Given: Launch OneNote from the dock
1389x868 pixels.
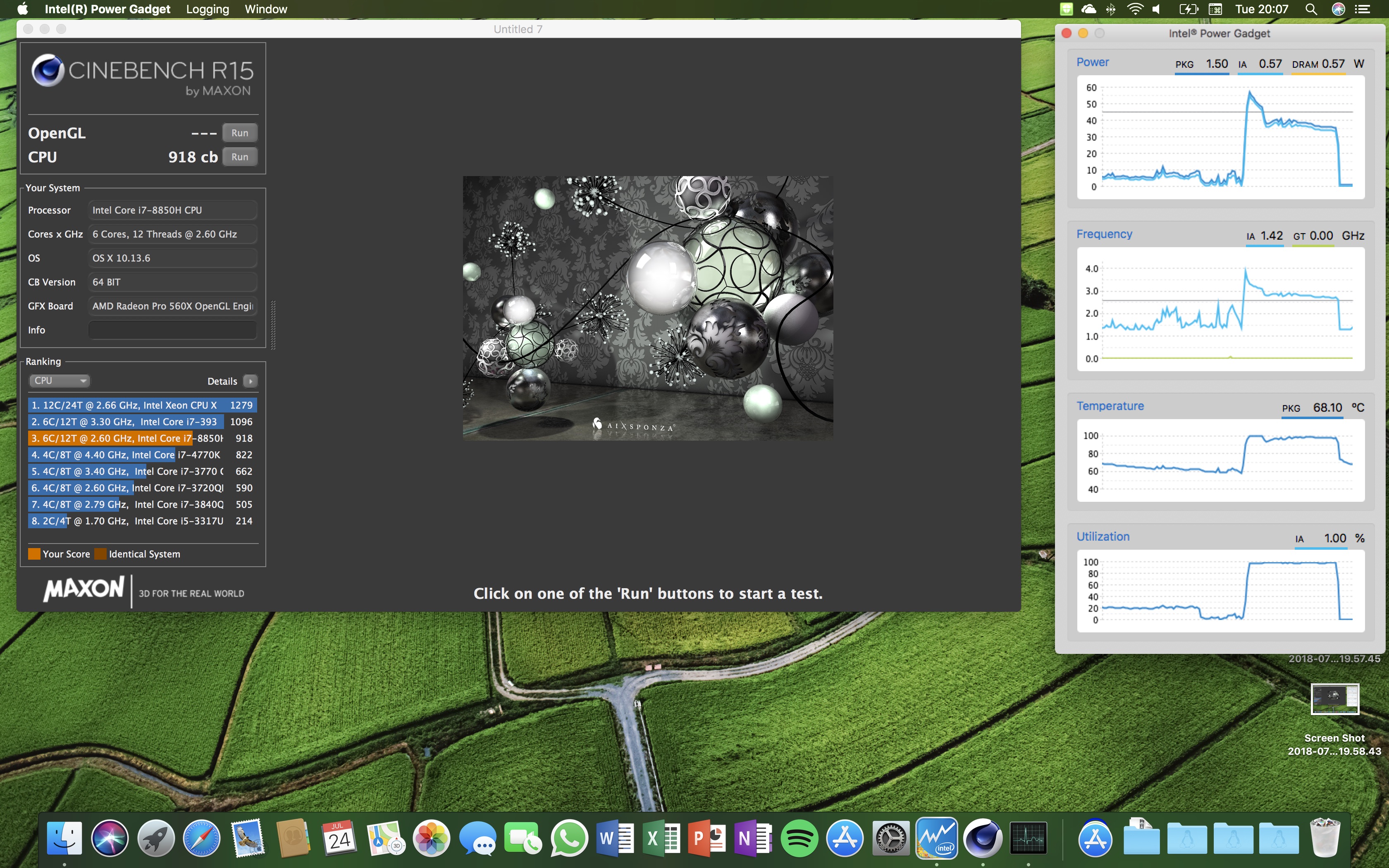Looking at the screenshot, I should (x=753, y=838).
